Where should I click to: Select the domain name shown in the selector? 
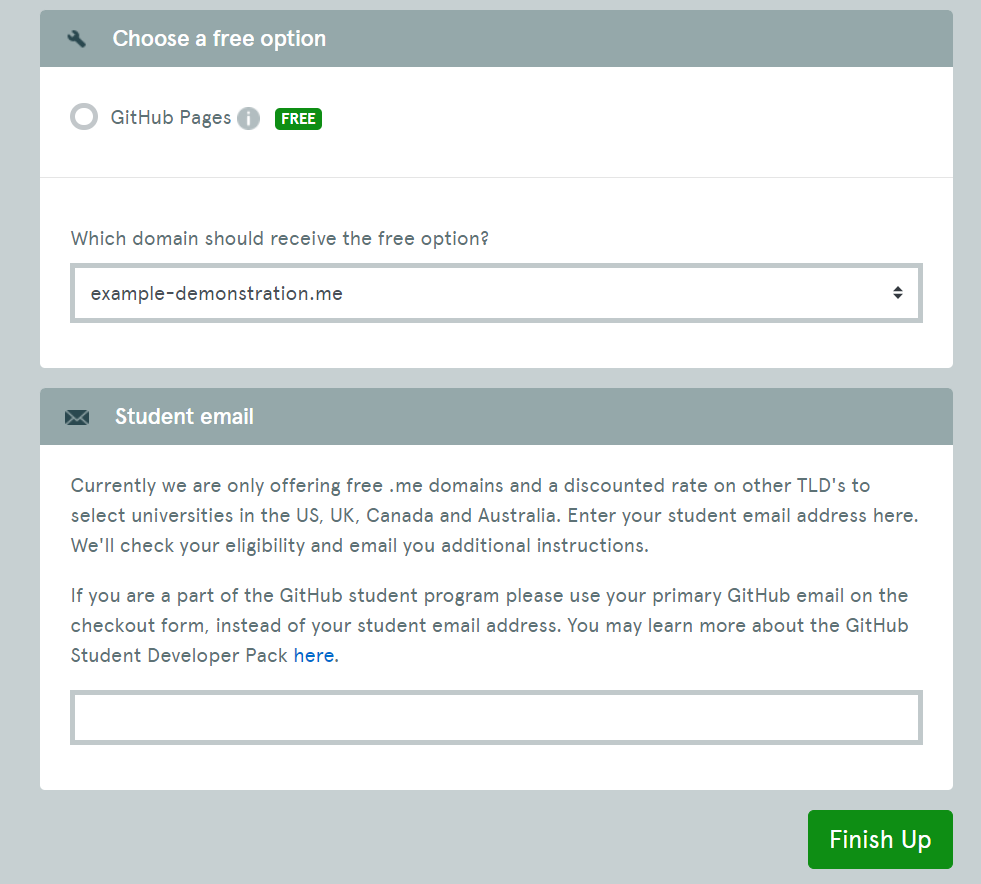(216, 293)
